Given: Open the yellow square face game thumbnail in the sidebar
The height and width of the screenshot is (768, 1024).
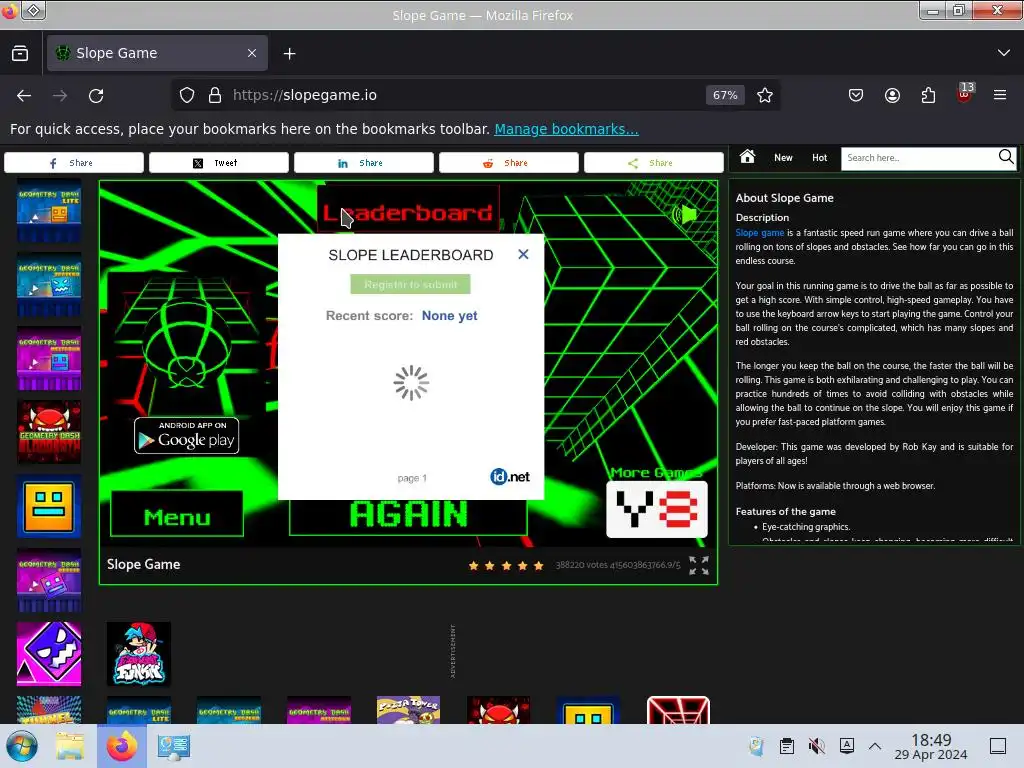Looking at the screenshot, I should coord(49,506).
